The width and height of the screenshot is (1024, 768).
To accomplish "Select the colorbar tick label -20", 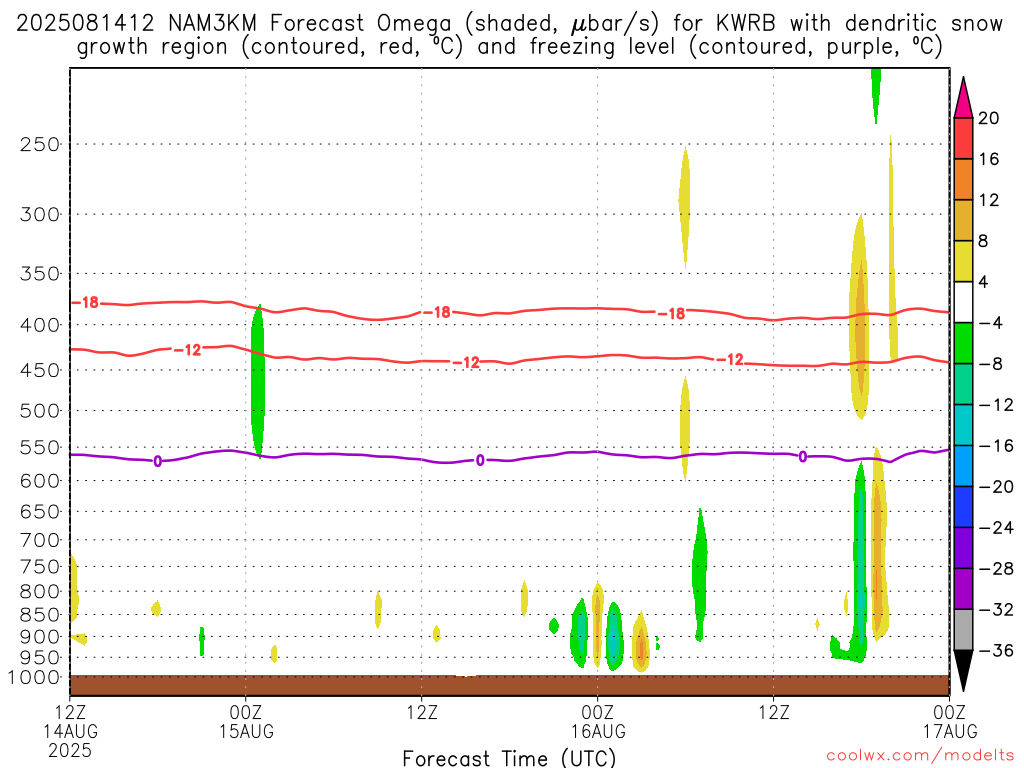I will pyautogui.click(x=996, y=487).
